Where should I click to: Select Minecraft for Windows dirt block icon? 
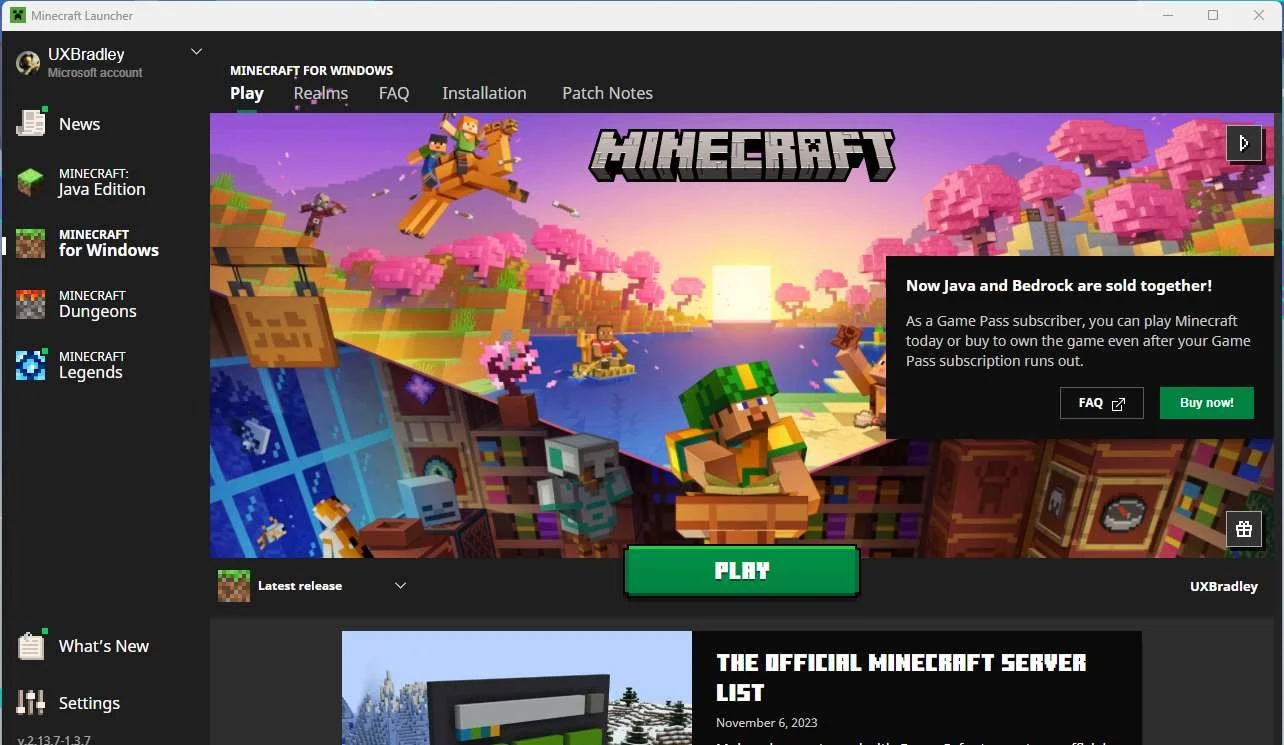pyautogui.click(x=31, y=243)
